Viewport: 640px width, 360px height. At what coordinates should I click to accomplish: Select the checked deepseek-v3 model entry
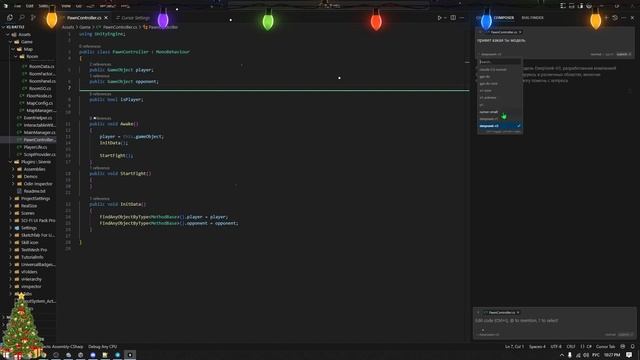pos(500,126)
